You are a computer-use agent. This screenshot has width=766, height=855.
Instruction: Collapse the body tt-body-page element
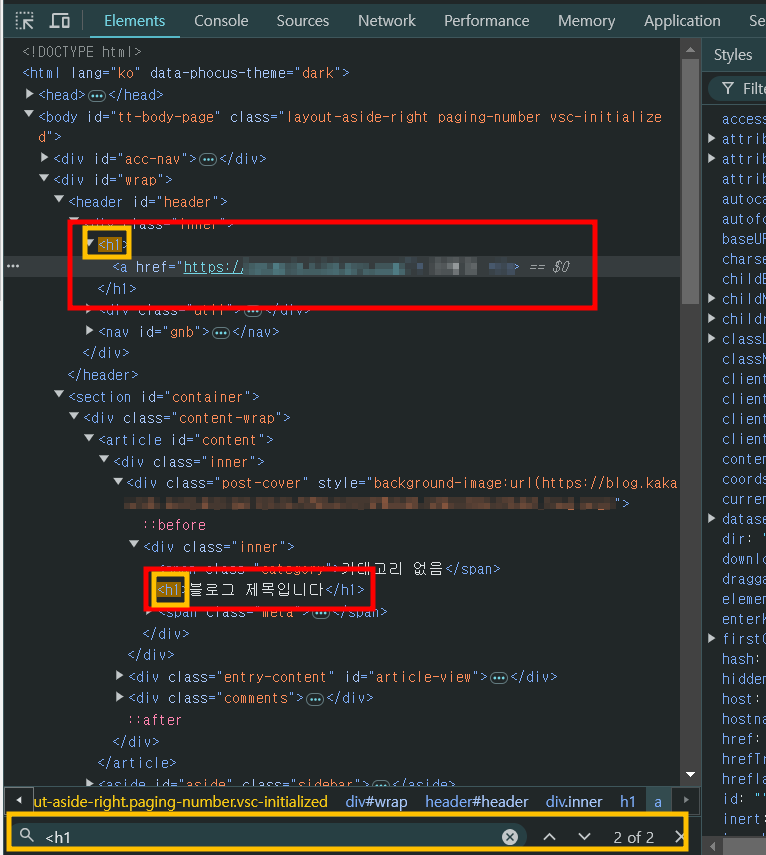[x=29, y=115]
